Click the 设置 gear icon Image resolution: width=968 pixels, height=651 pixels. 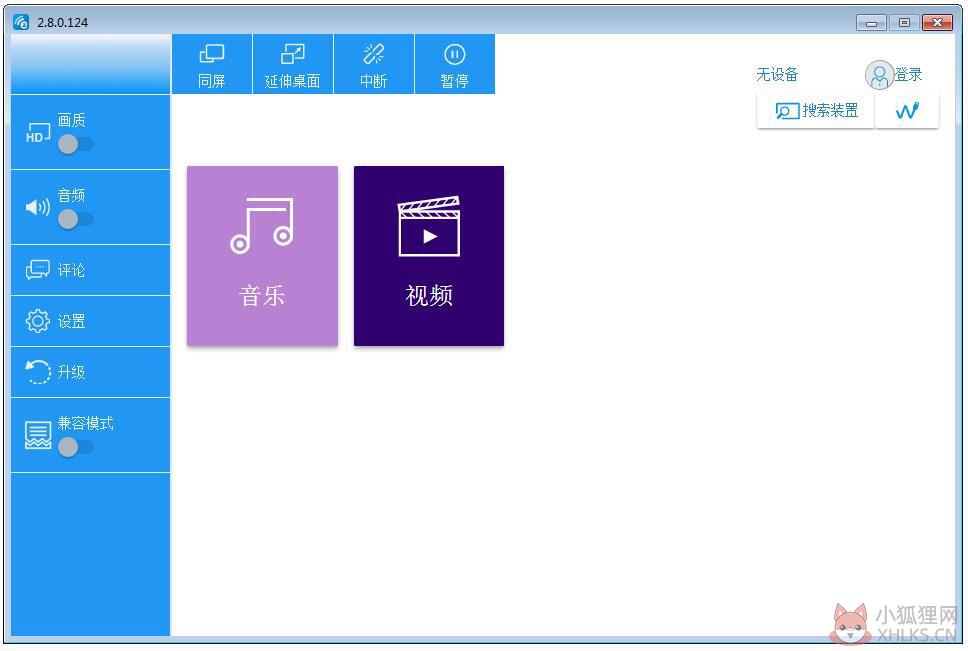point(38,321)
